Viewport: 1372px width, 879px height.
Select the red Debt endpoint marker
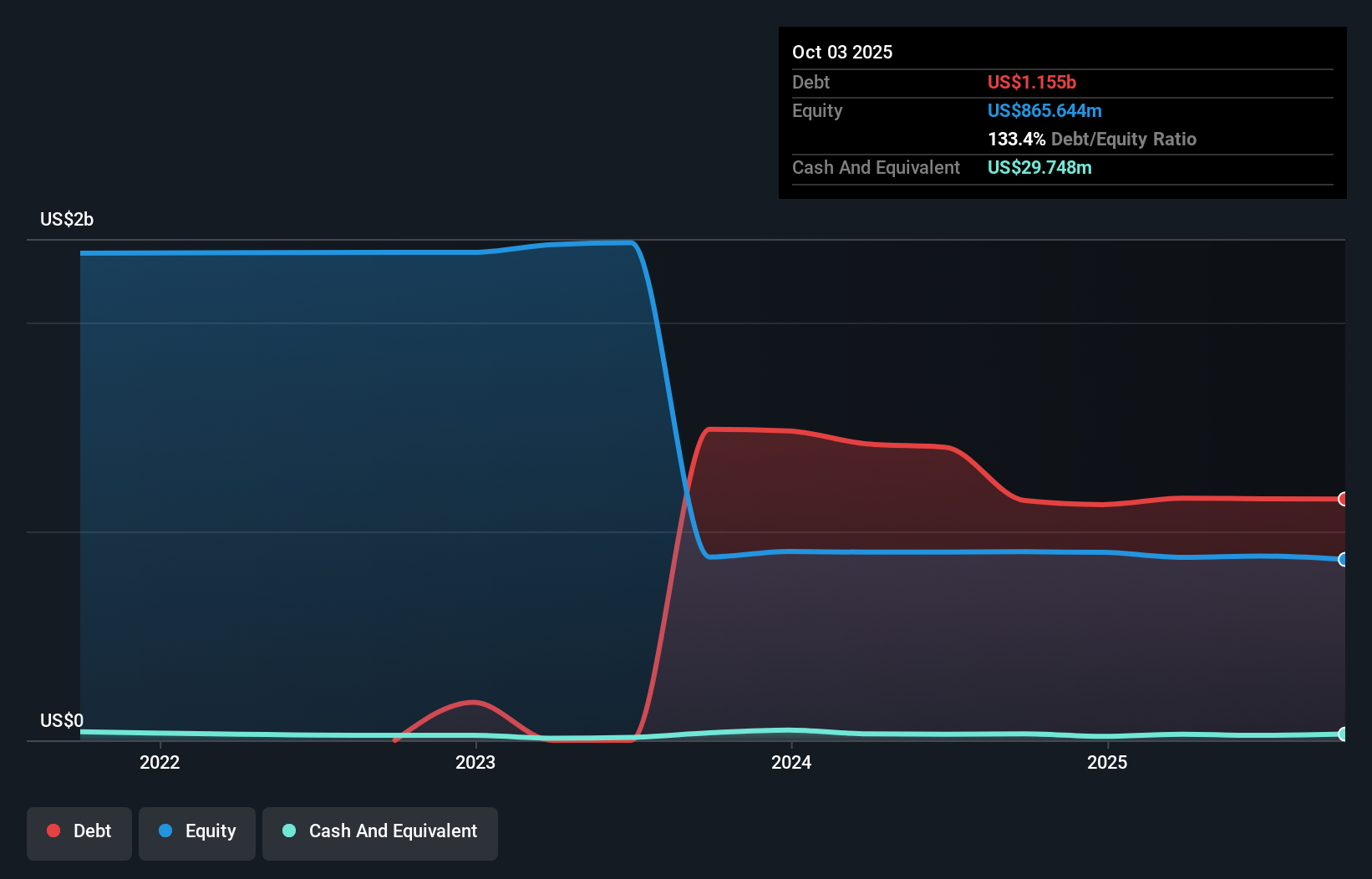click(x=1344, y=499)
